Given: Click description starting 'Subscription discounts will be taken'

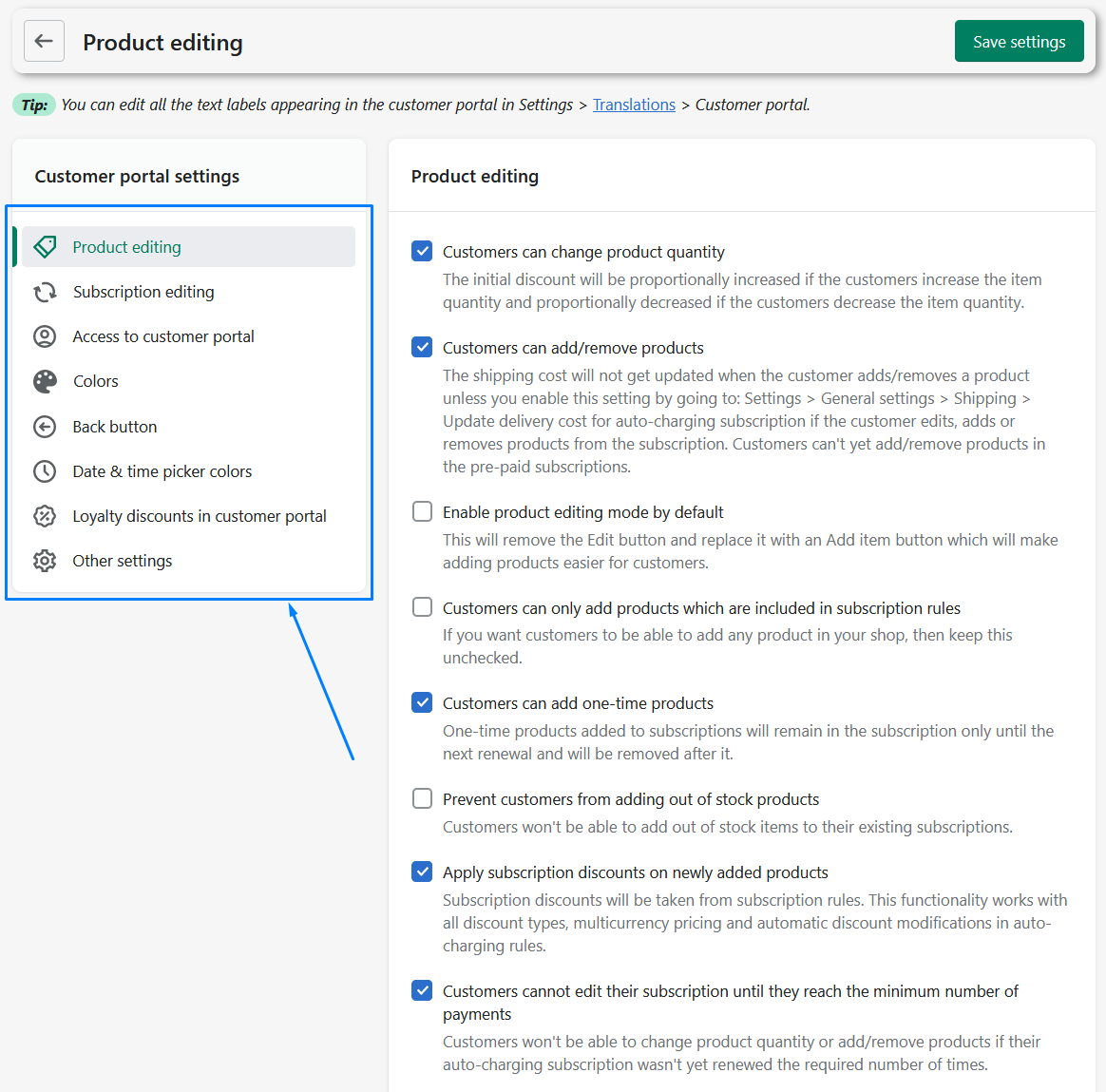Looking at the screenshot, I should (x=754, y=923).
